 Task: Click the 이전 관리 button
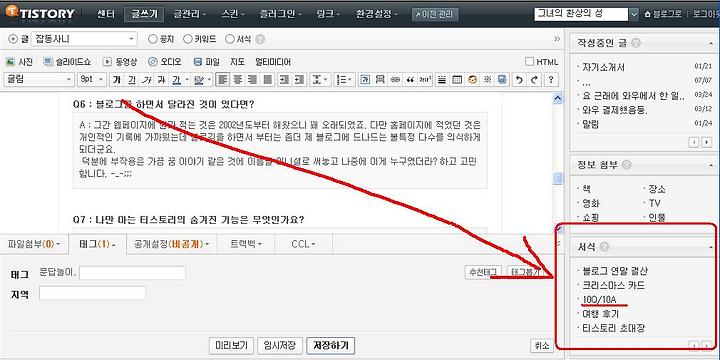pos(435,14)
